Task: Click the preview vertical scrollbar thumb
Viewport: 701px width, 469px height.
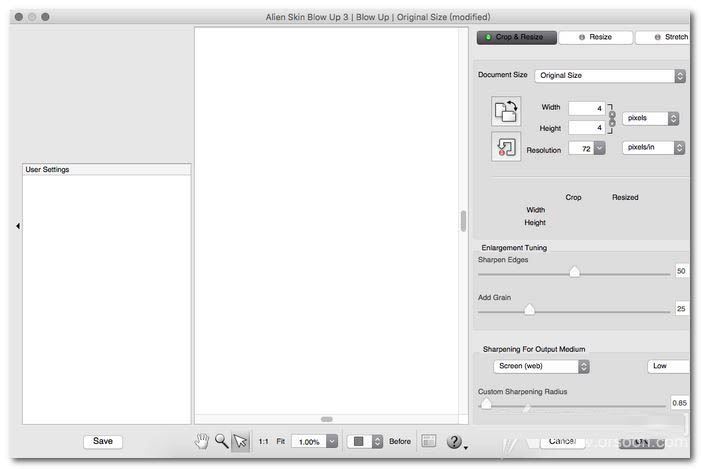Action: click(463, 221)
